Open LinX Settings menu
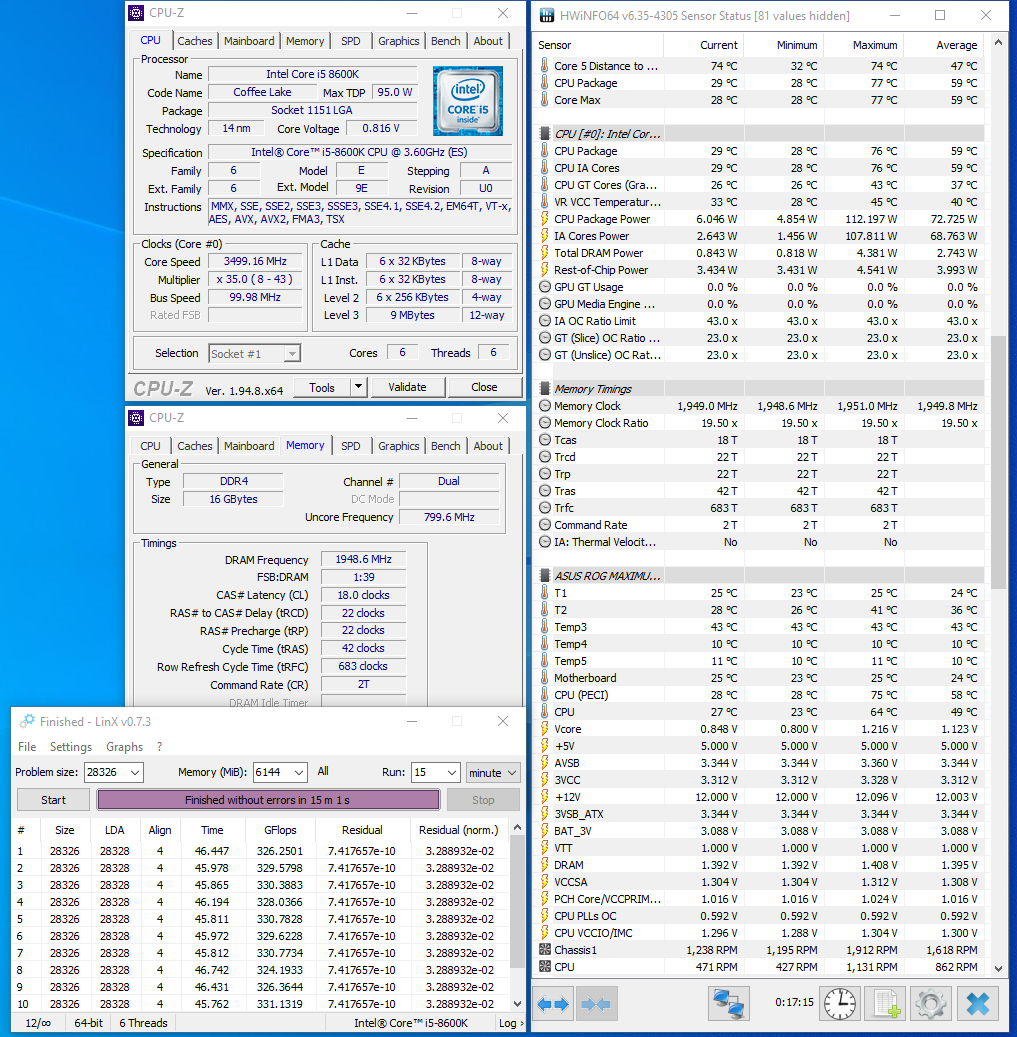This screenshot has height=1037, width=1017. (x=71, y=747)
